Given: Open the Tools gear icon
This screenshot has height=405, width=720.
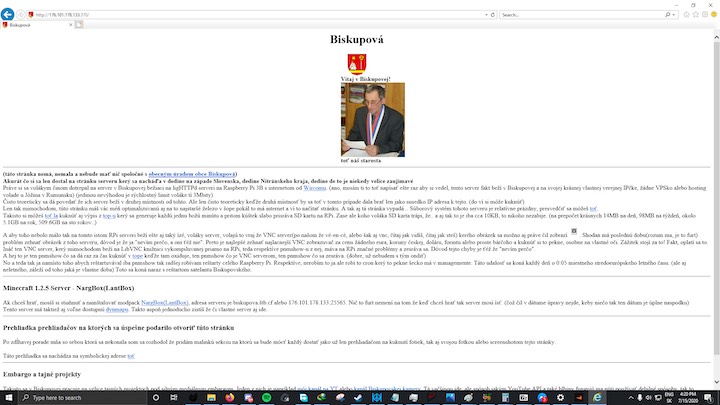Looking at the screenshot, I should 705,15.
